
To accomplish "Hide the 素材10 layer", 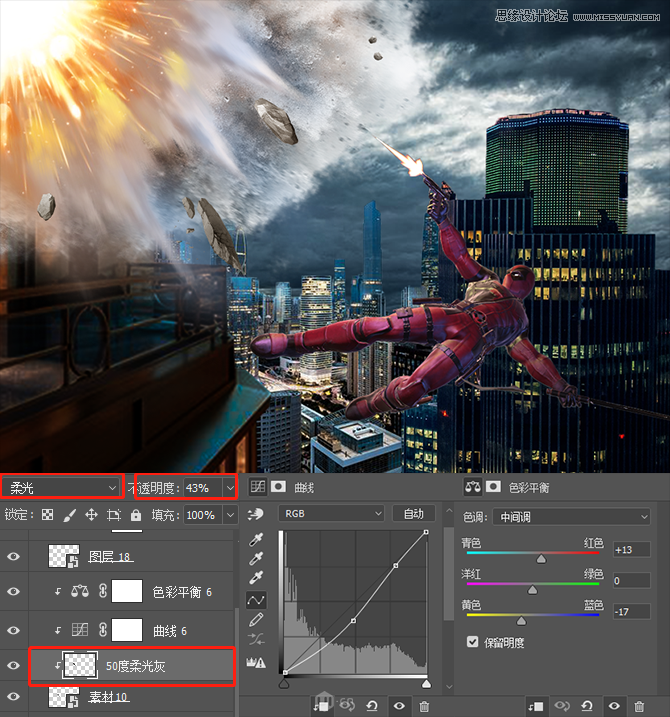I will pos(13,696).
